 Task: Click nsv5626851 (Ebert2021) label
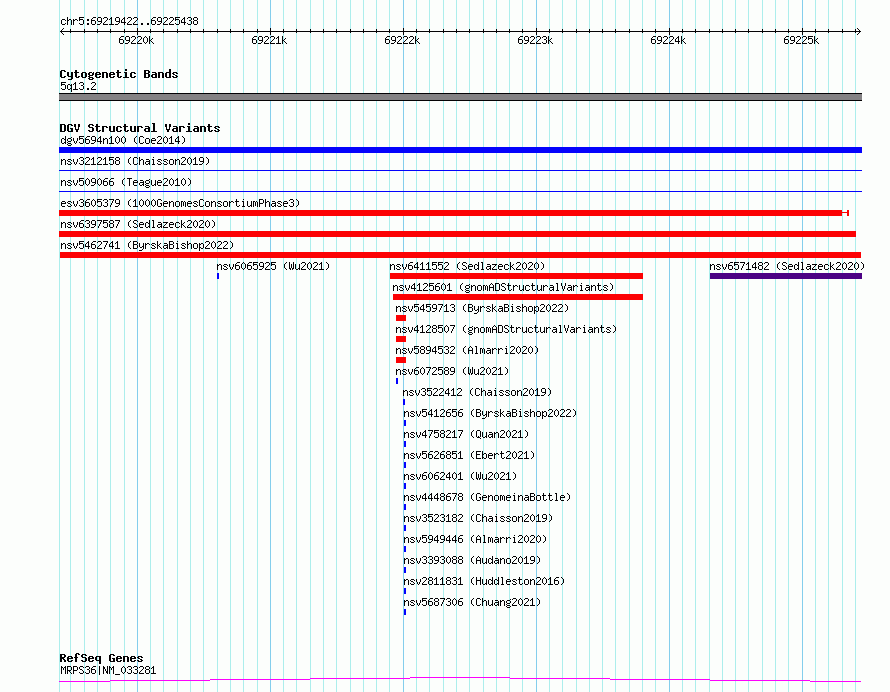coord(469,455)
